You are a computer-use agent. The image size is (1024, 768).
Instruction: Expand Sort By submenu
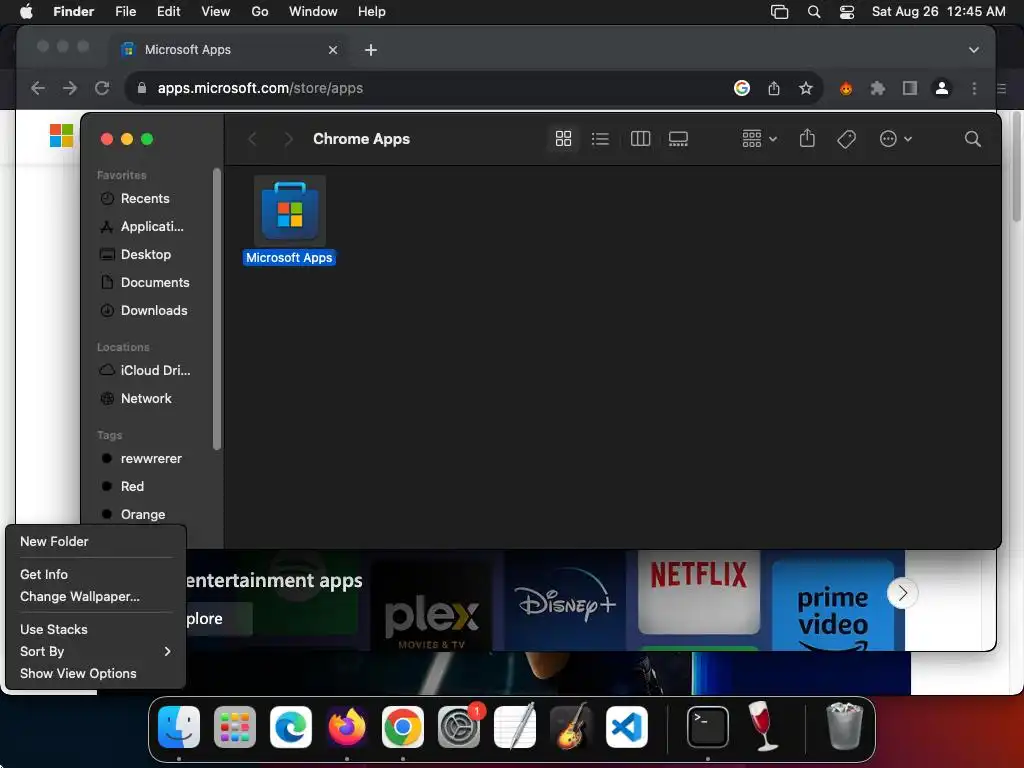point(95,651)
